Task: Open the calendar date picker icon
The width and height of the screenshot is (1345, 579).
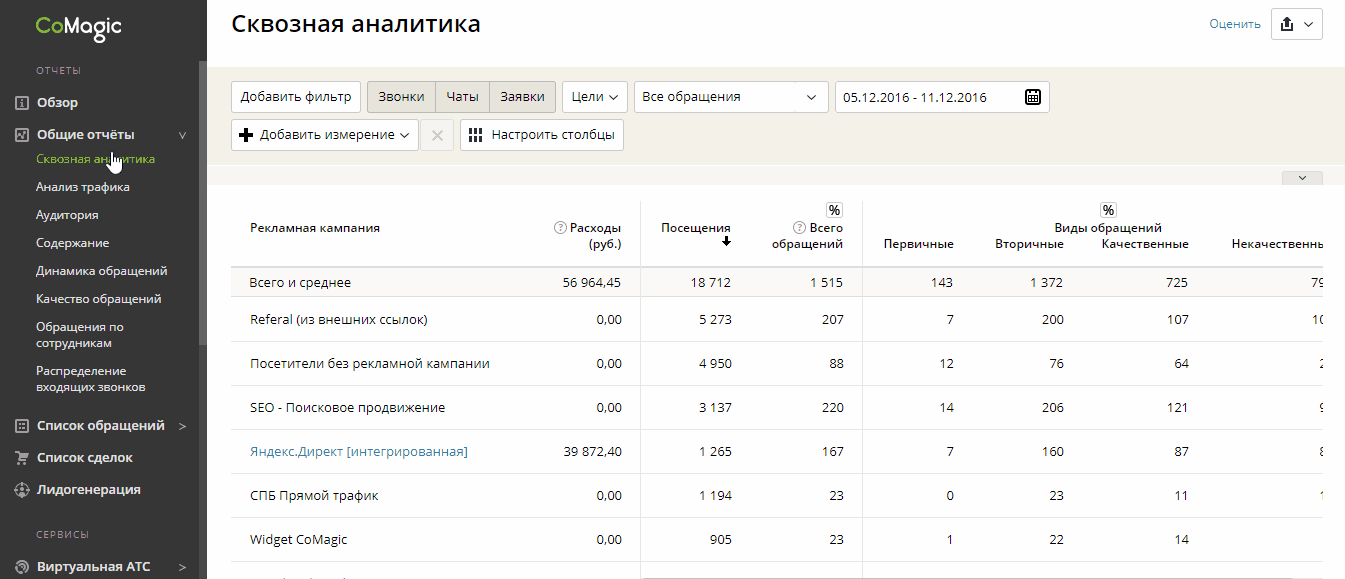Action: 1033,97
